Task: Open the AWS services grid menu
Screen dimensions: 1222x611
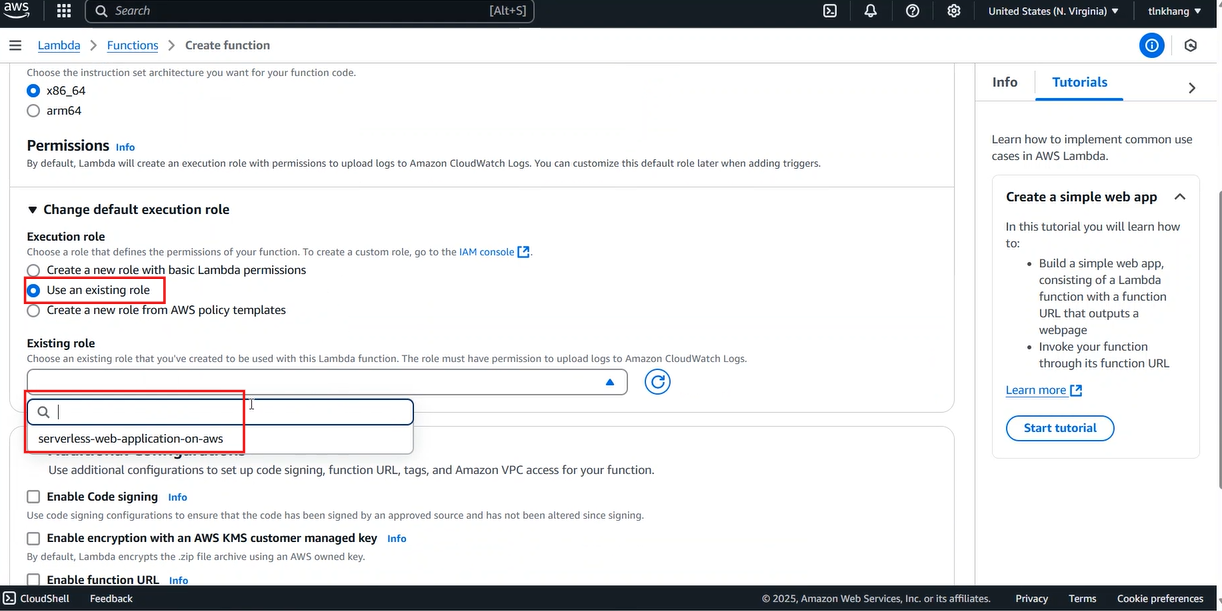Action: click(x=64, y=11)
